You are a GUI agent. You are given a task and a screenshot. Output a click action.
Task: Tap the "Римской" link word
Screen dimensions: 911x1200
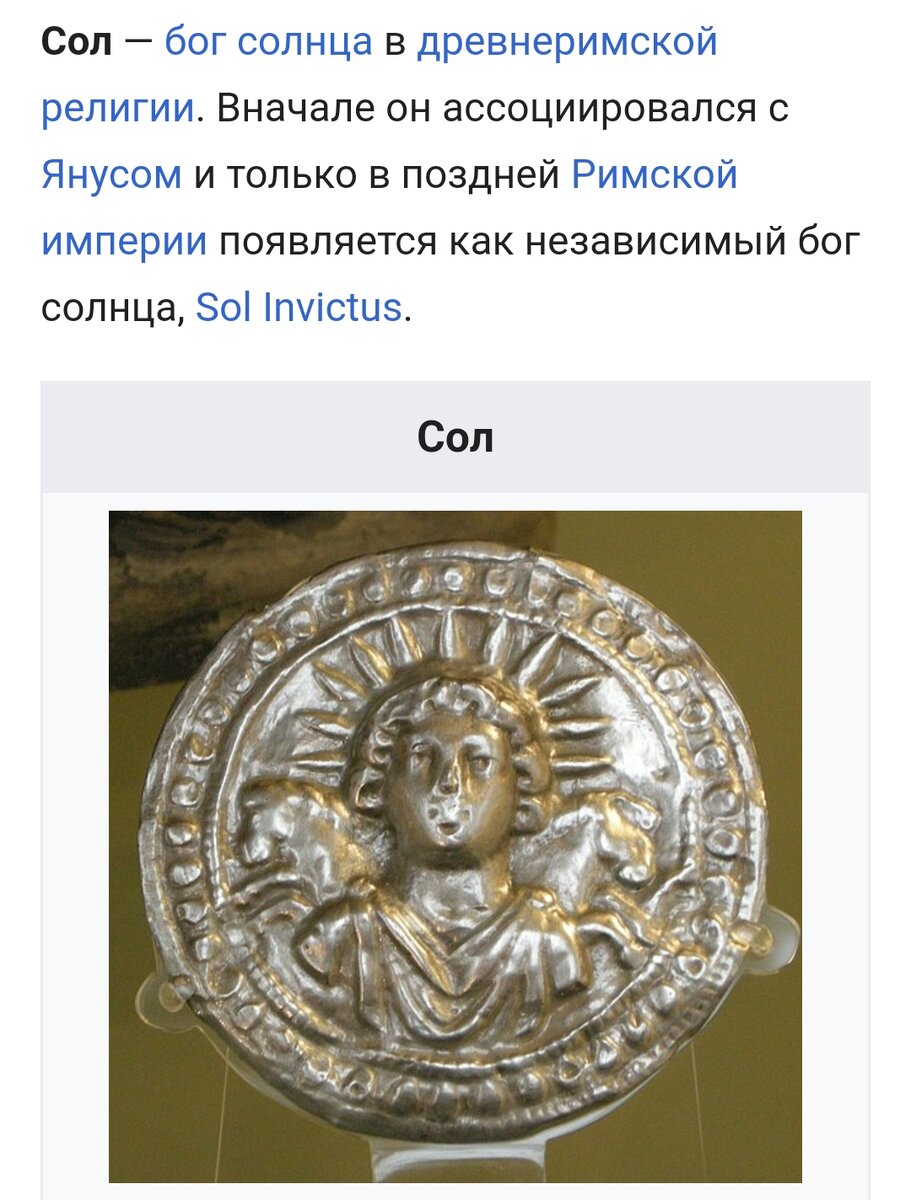[x=654, y=174]
